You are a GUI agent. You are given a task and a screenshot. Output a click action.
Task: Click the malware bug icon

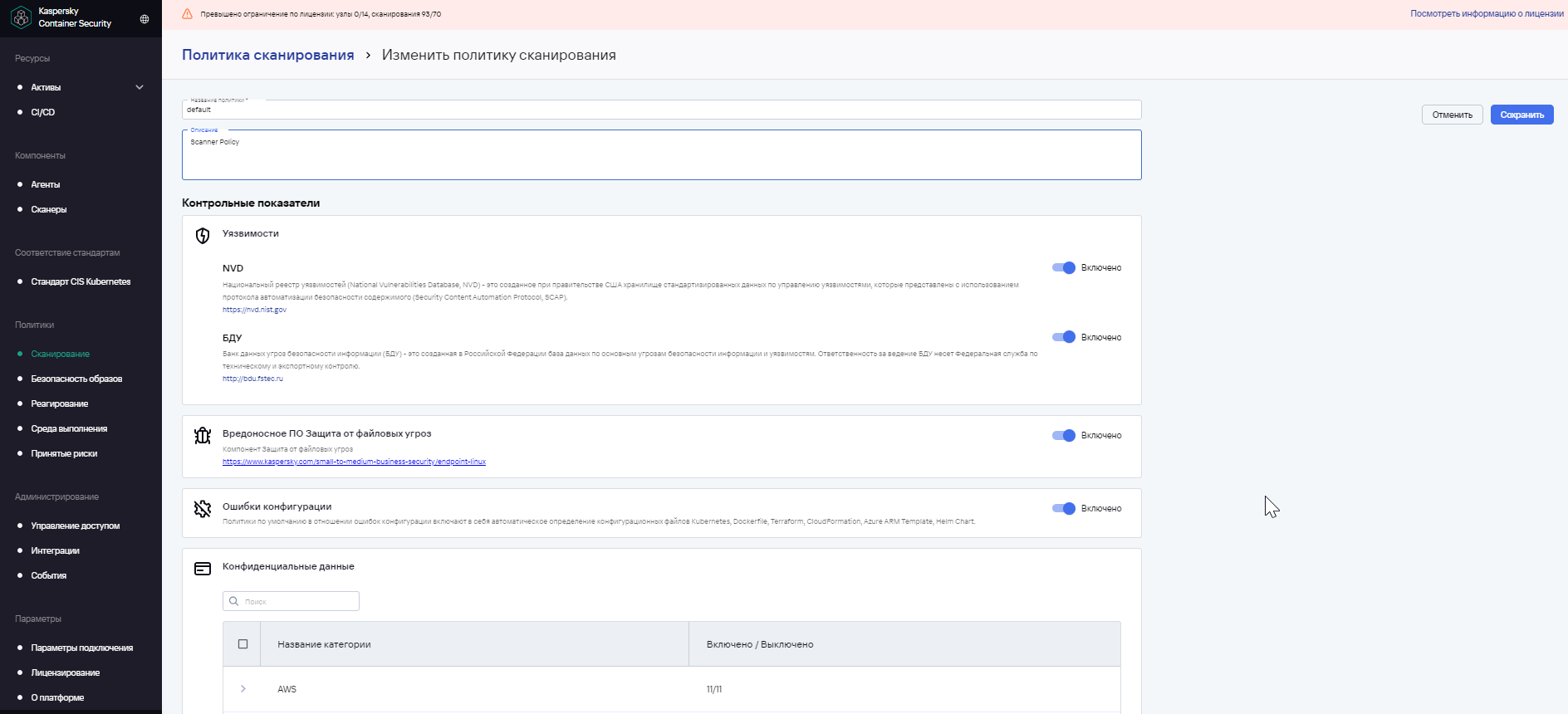point(203,436)
